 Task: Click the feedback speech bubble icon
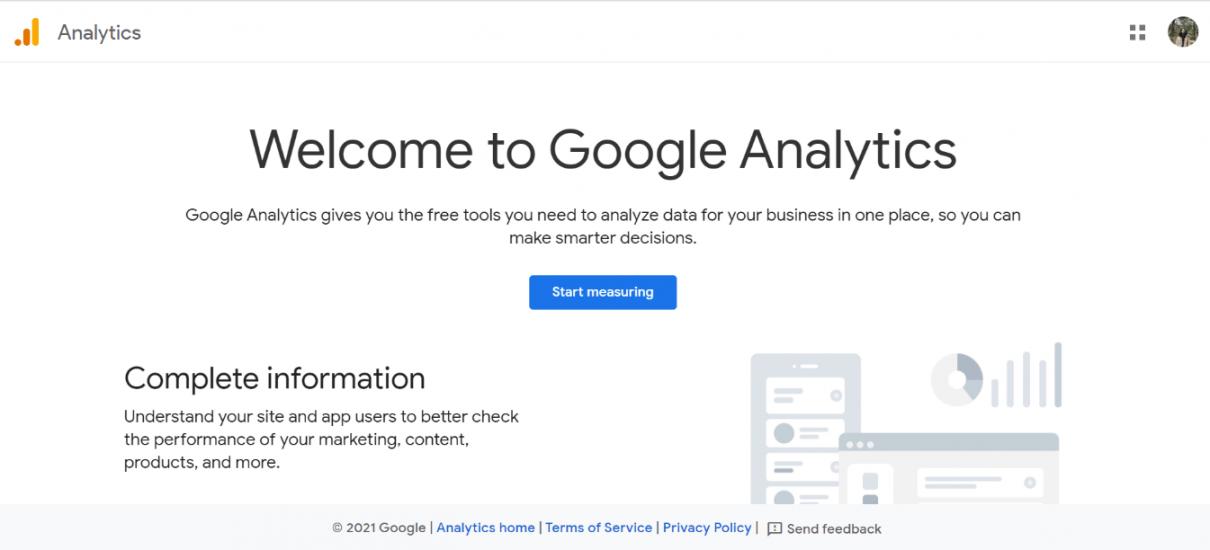[774, 529]
